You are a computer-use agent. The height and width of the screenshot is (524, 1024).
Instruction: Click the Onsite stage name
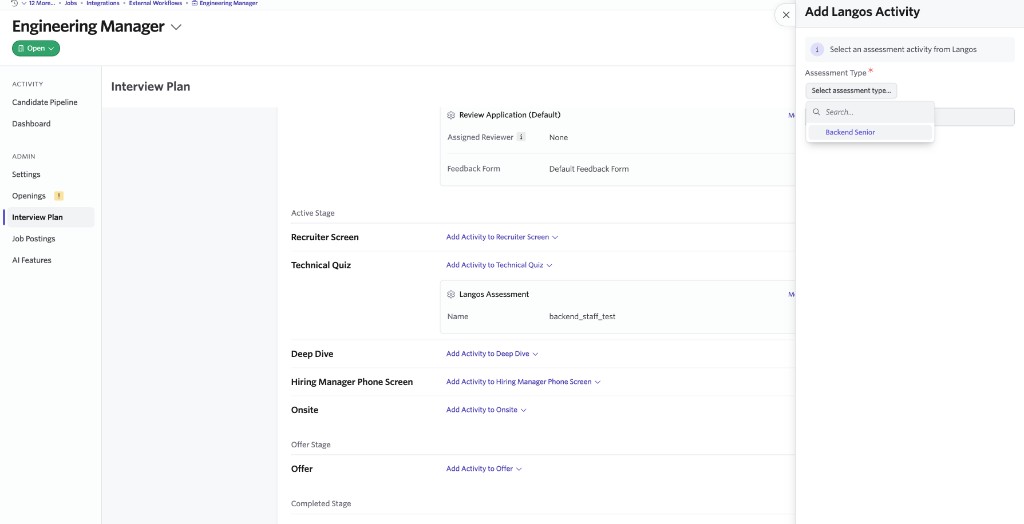coord(305,410)
